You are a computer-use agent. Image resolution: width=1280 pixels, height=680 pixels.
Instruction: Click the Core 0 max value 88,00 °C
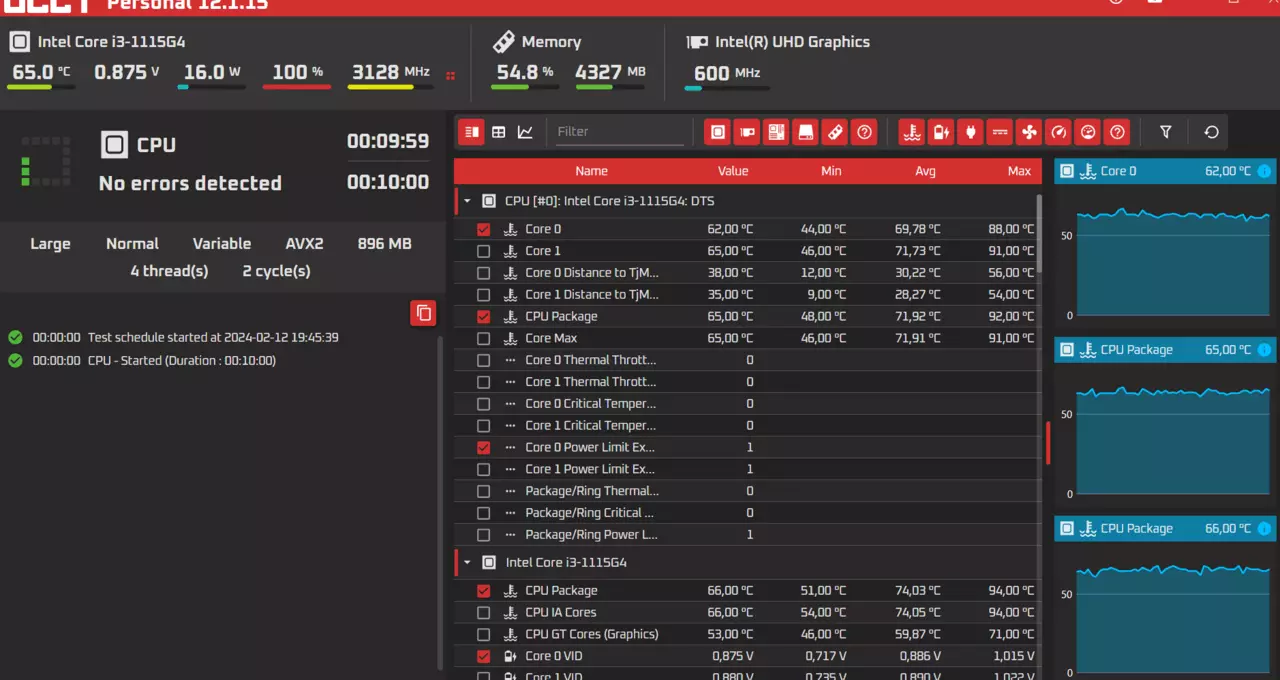point(1010,229)
